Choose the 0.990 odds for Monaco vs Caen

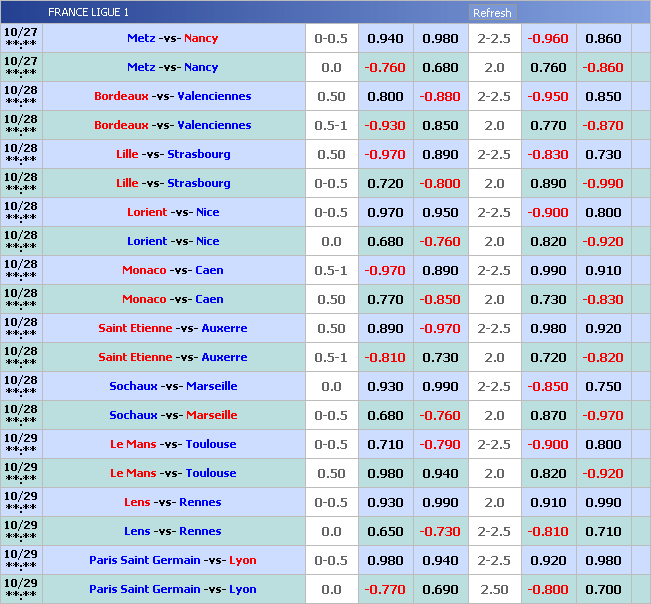tap(548, 270)
